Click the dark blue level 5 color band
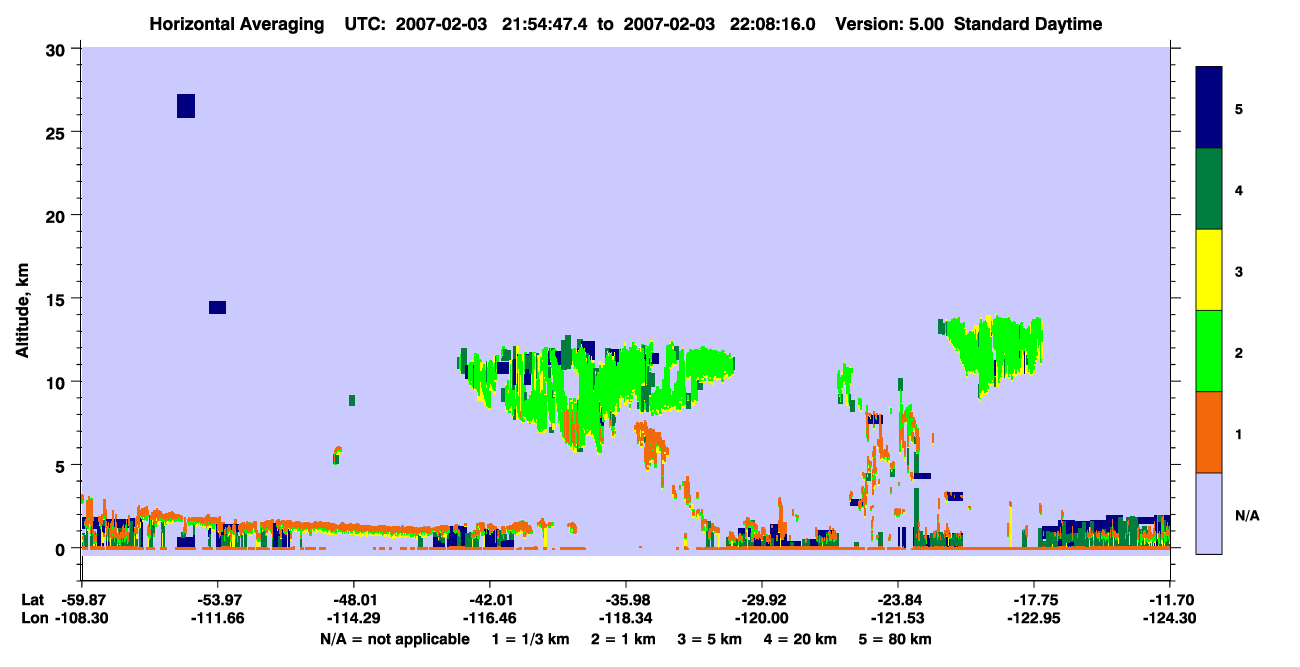Viewport: 1300px width, 667px height. 1209,107
